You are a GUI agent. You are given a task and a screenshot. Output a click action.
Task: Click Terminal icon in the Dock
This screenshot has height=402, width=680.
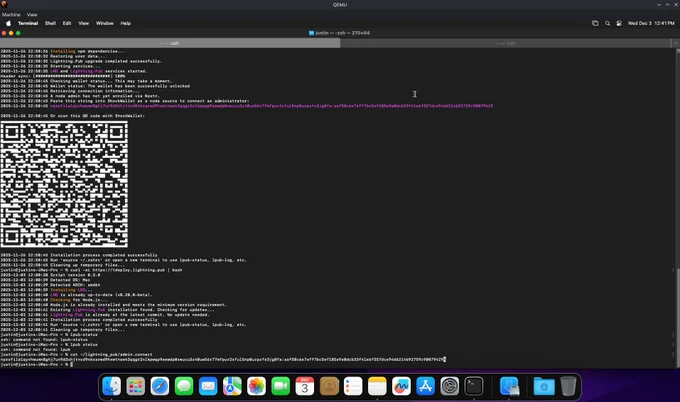coord(474,386)
